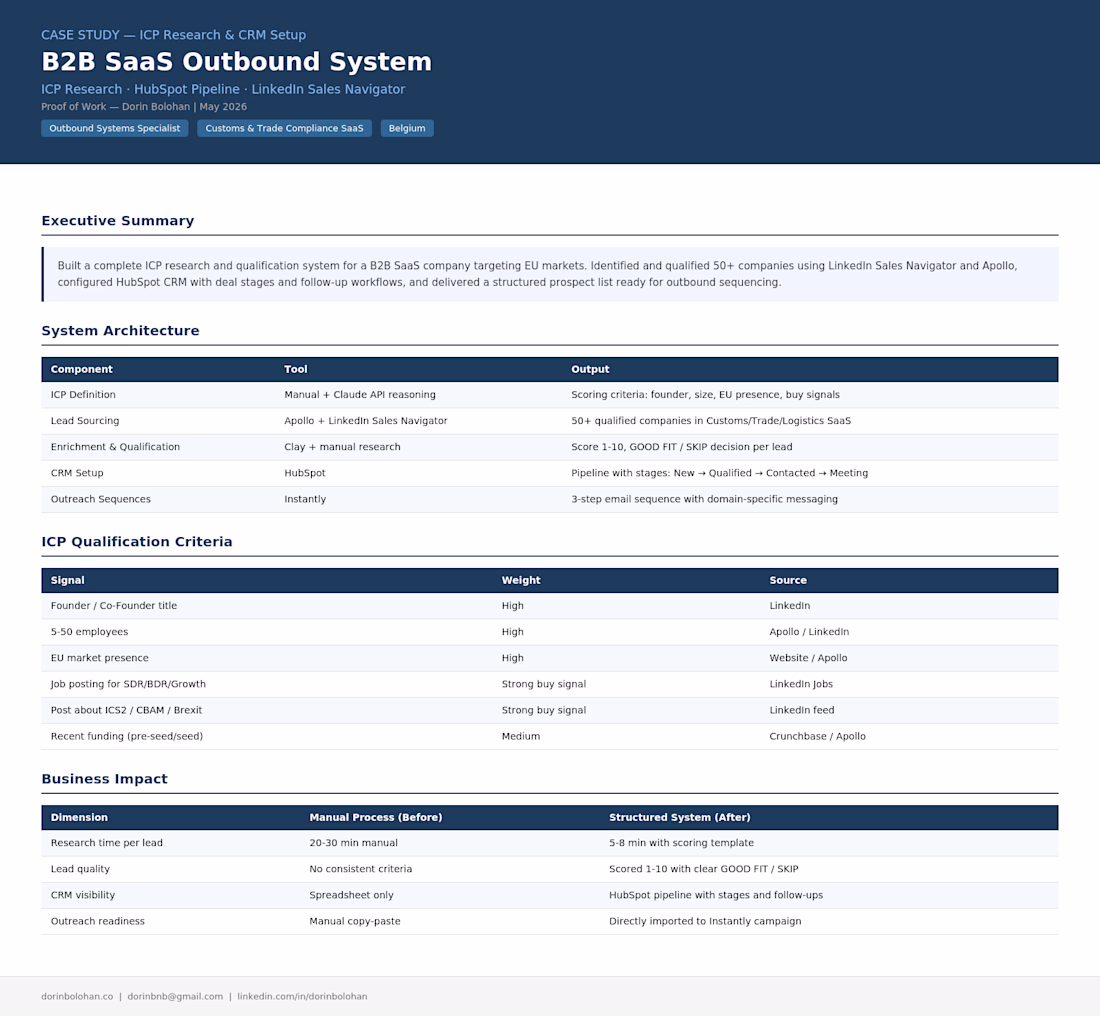Click the CASE STUDY subtitle line
Viewport: 1100px width, 1016px height.
point(173,35)
